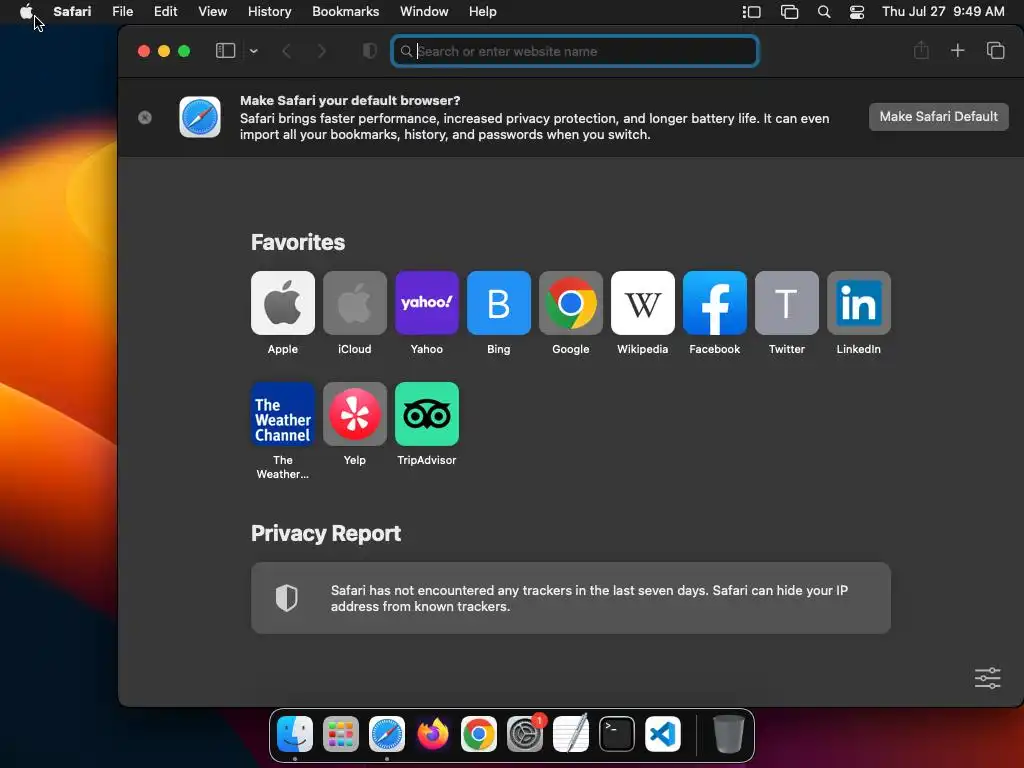This screenshot has height=768, width=1024.
Task: Show tab overview
Action: pos(995,50)
